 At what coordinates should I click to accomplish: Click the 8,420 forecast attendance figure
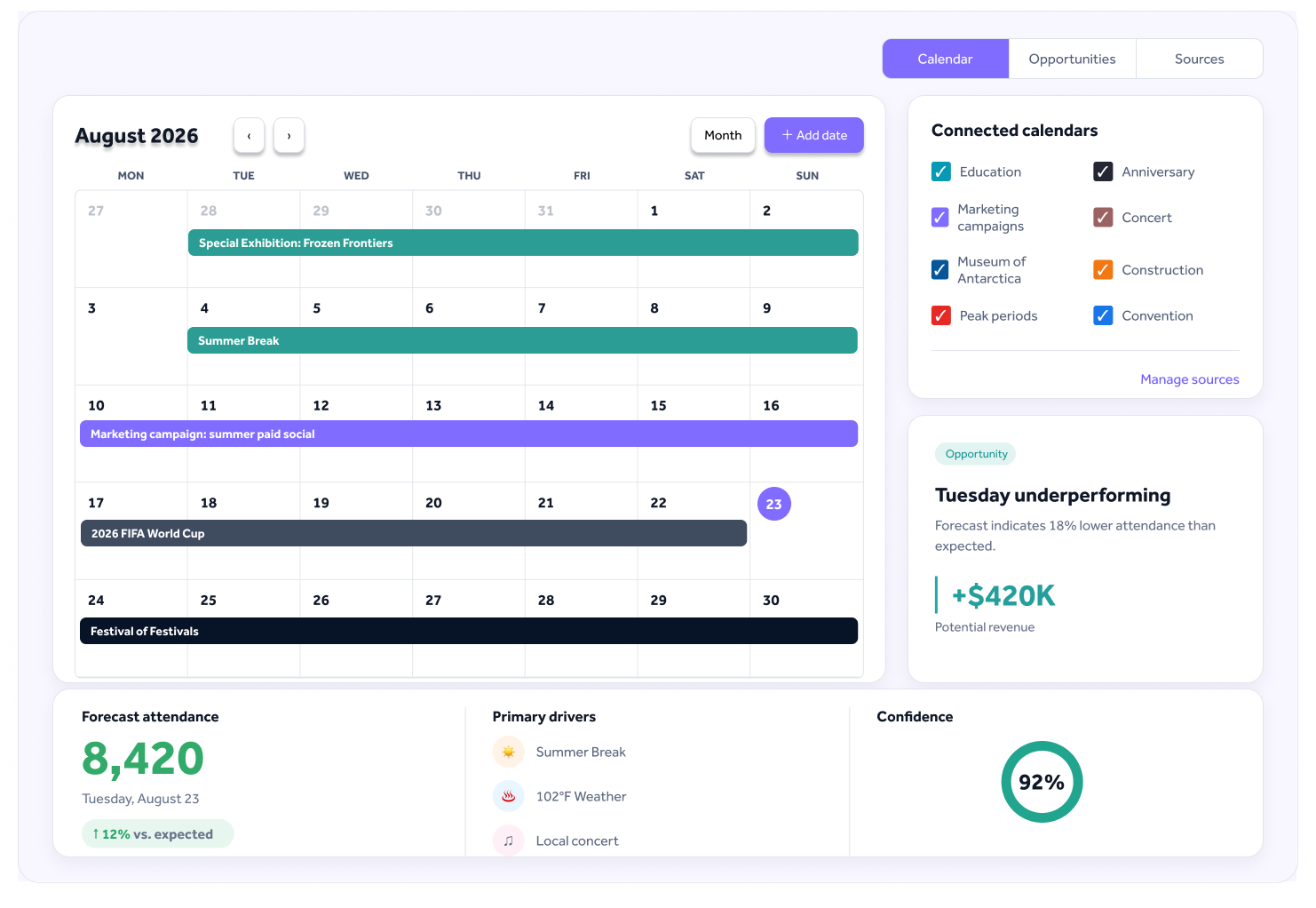point(143,759)
